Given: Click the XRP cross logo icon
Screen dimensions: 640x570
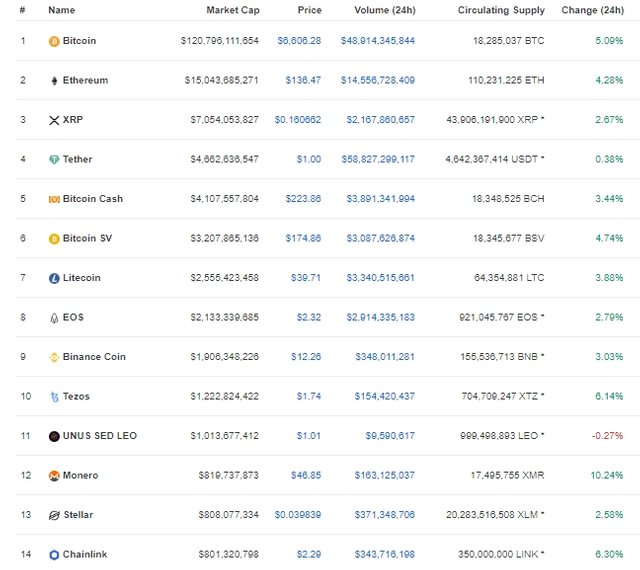Looking at the screenshot, I should pyautogui.click(x=54, y=120).
